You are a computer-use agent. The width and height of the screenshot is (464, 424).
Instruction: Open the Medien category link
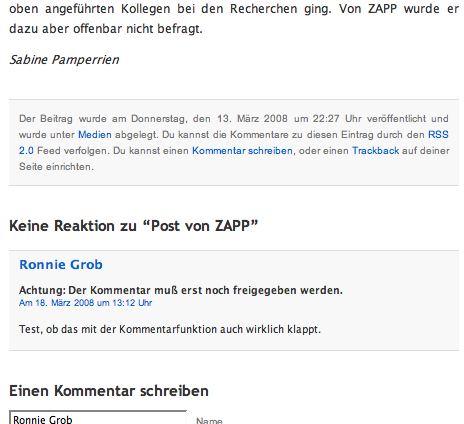click(x=95, y=135)
